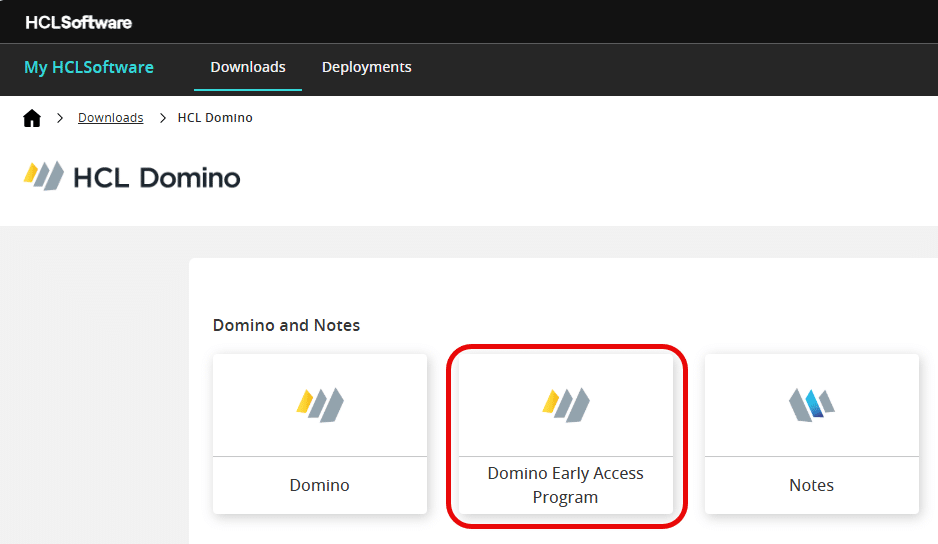
Task: Click the Domino Early Access Program tile icon
Action: coord(566,404)
